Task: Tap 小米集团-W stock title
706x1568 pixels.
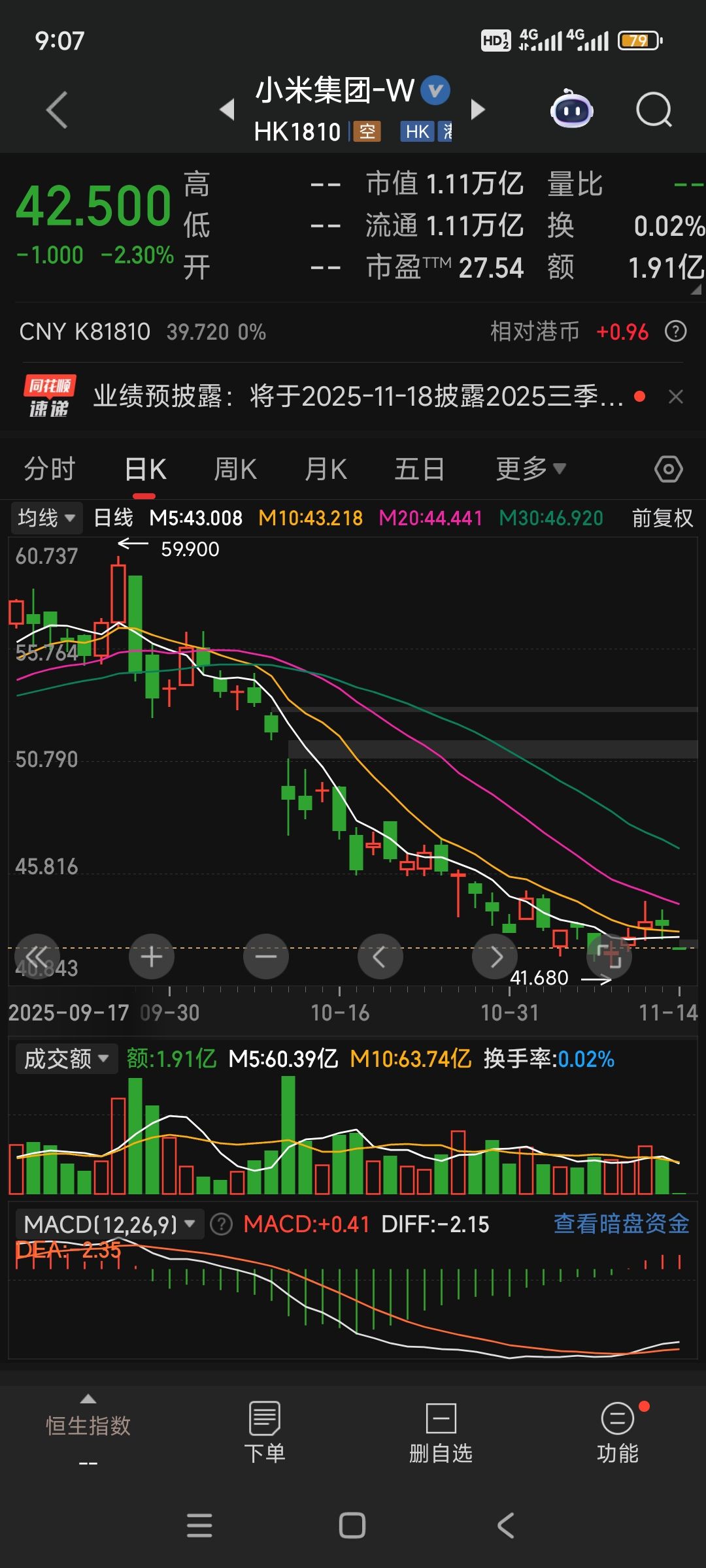Action: pyautogui.click(x=335, y=90)
